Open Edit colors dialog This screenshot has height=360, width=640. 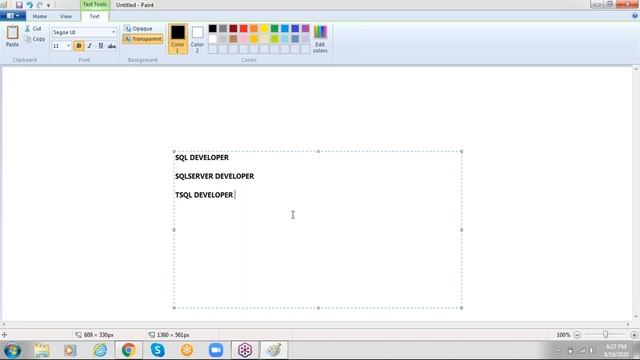pyautogui.click(x=320, y=39)
